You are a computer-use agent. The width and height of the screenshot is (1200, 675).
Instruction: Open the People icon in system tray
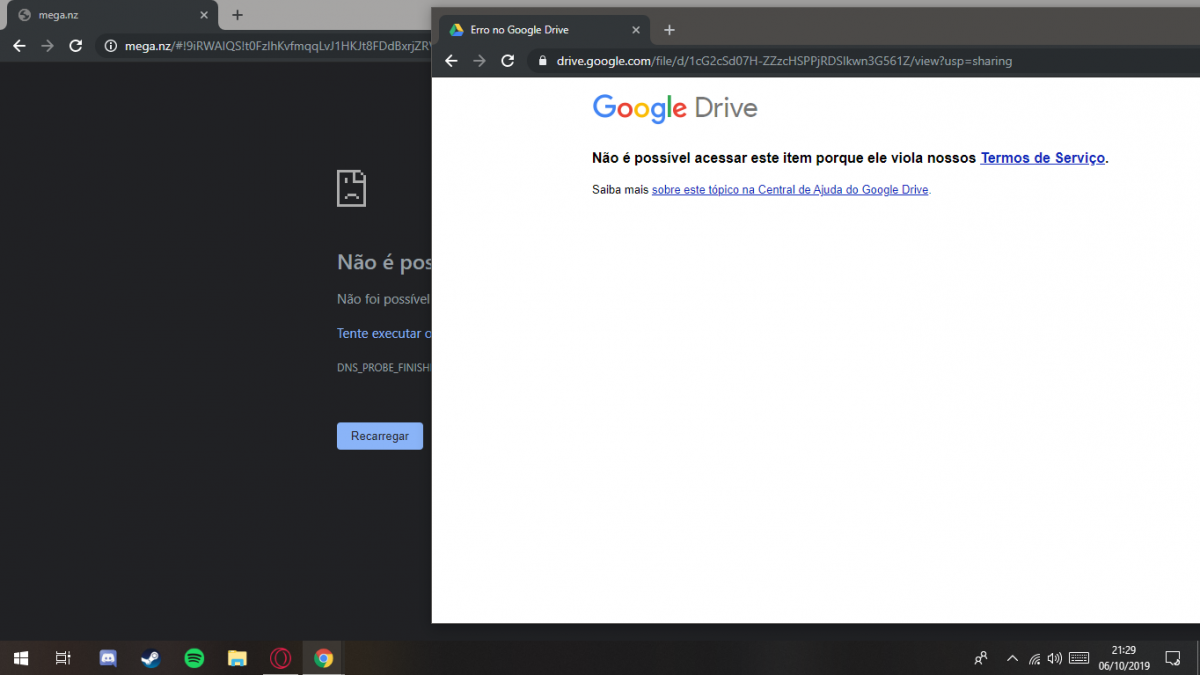click(x=981, y=658)
